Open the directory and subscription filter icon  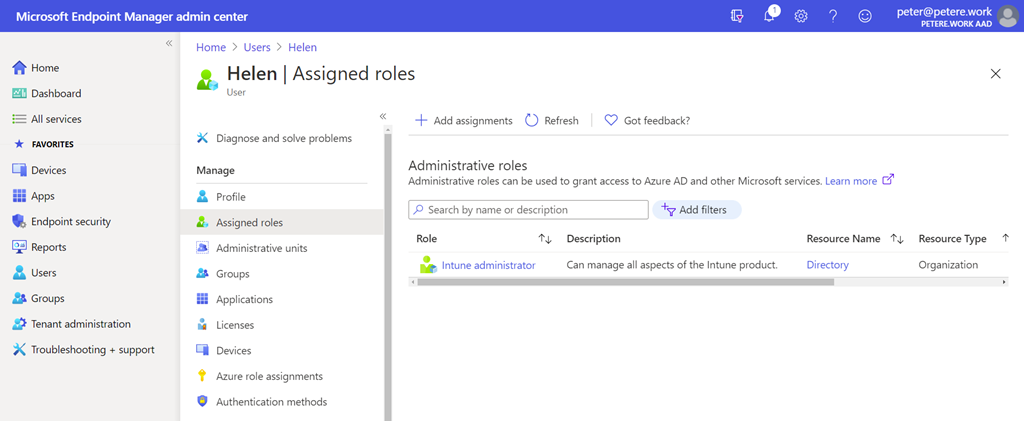click(738, 17)
